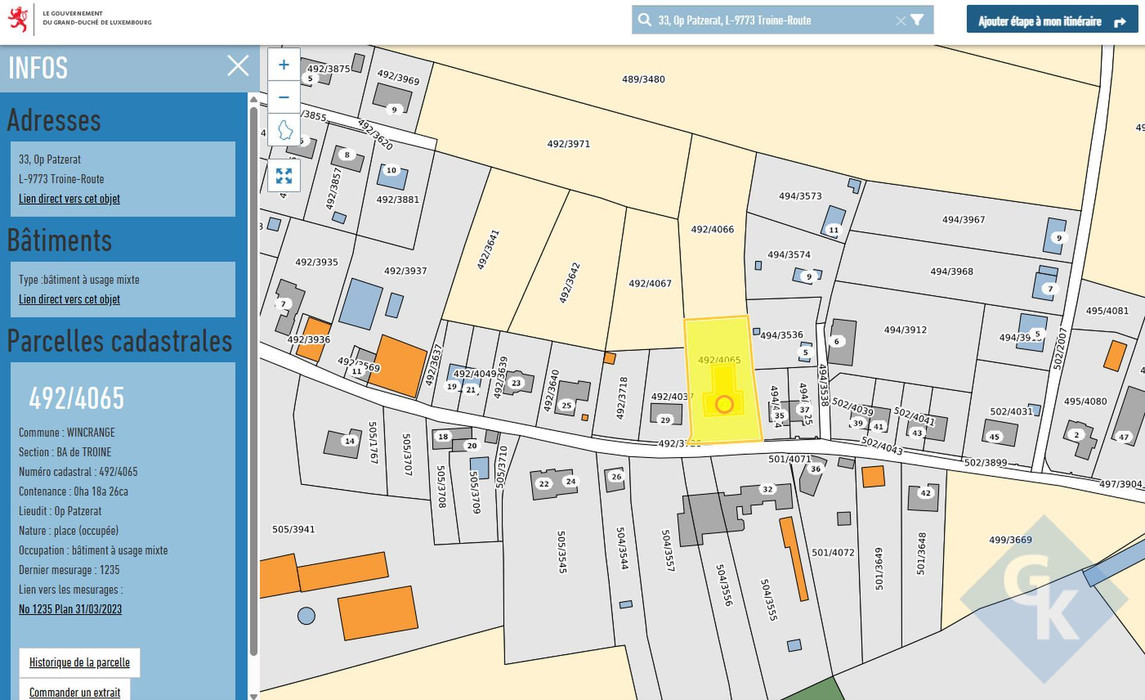This screenshot has width=1145, height=700.
Task: Open search filter options funnel
Action: [x=917, y=20]
